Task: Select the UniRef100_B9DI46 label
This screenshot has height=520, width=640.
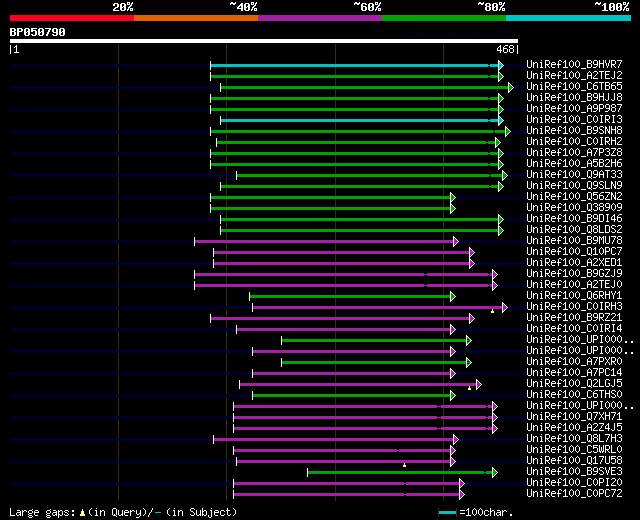Action: [574, 218]
